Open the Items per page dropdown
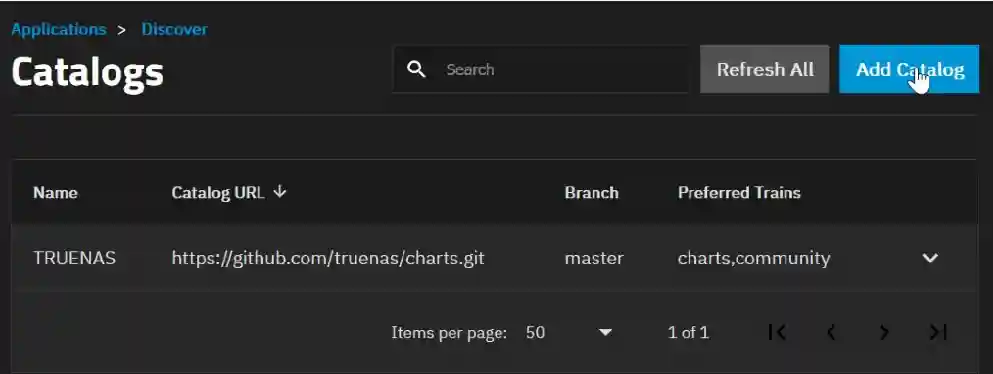Image resolution: width=993 pixels, height=374 pixels. pos(569,332)
